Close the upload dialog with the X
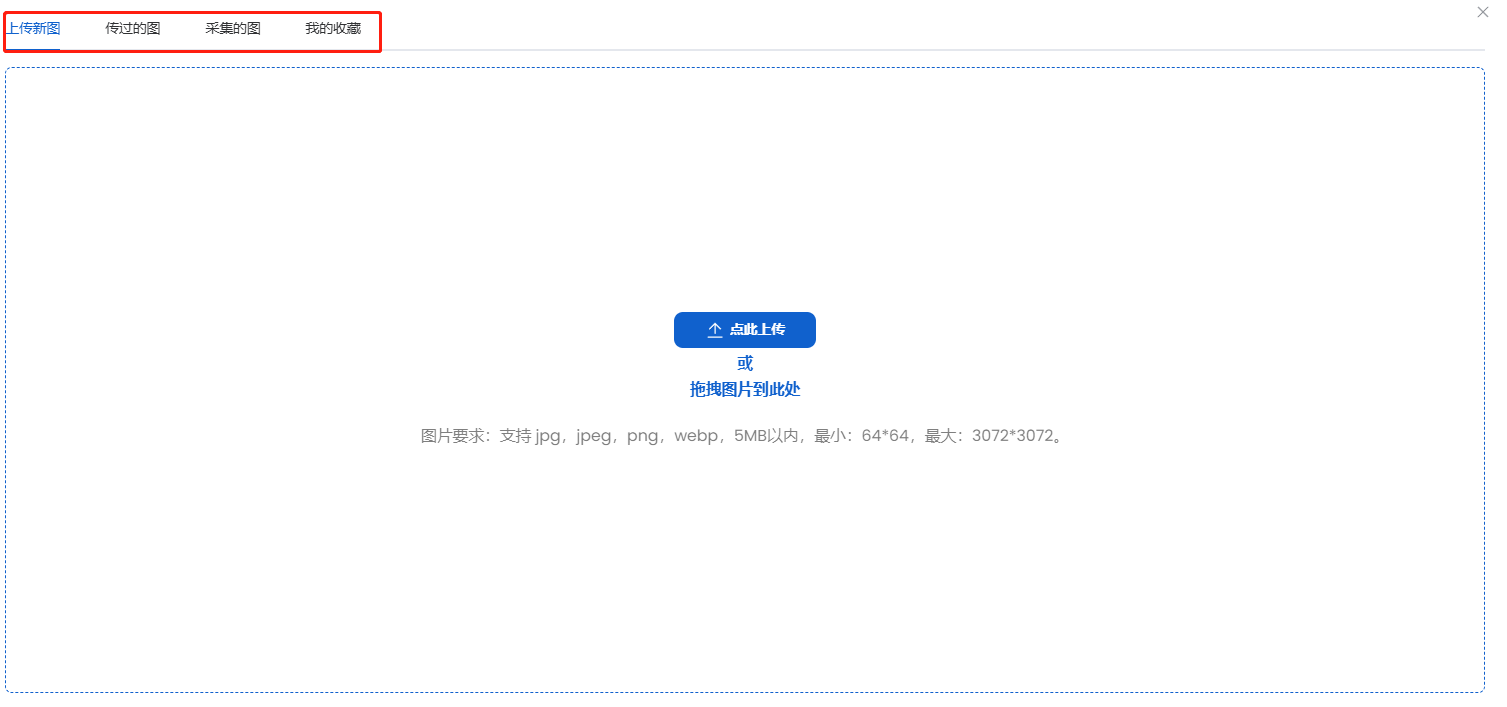 pyautogui.click(x=1483, y=12)
